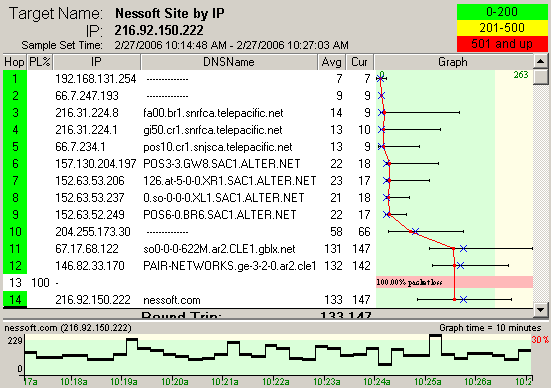Screen dimensions: 551x388
Task: Select IP 152.63.53.206
Action: pos(90,181)
